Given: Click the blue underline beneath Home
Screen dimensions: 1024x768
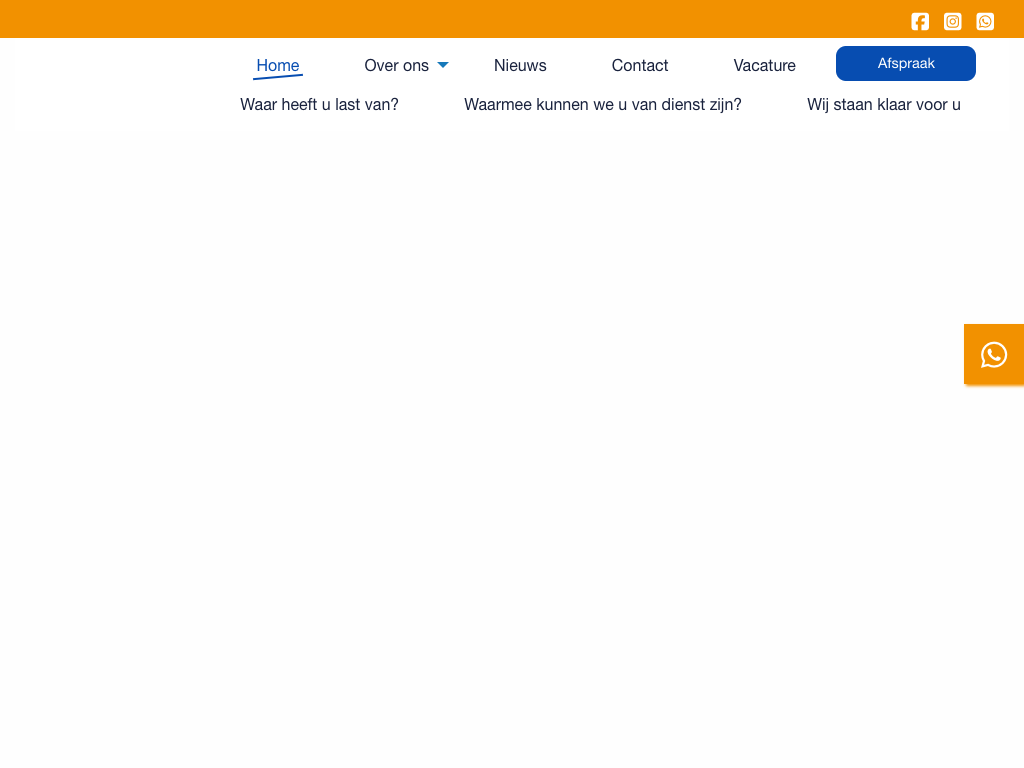Looking at the screenshot, I should pyautogui.click(x=278, y=77).
